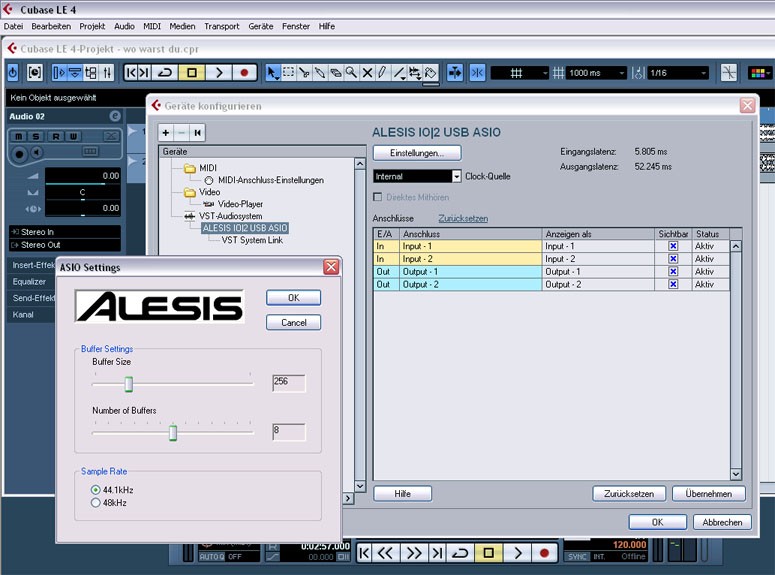Click Play in bottom transport panel
775x575 pixels.
(517, 553)
